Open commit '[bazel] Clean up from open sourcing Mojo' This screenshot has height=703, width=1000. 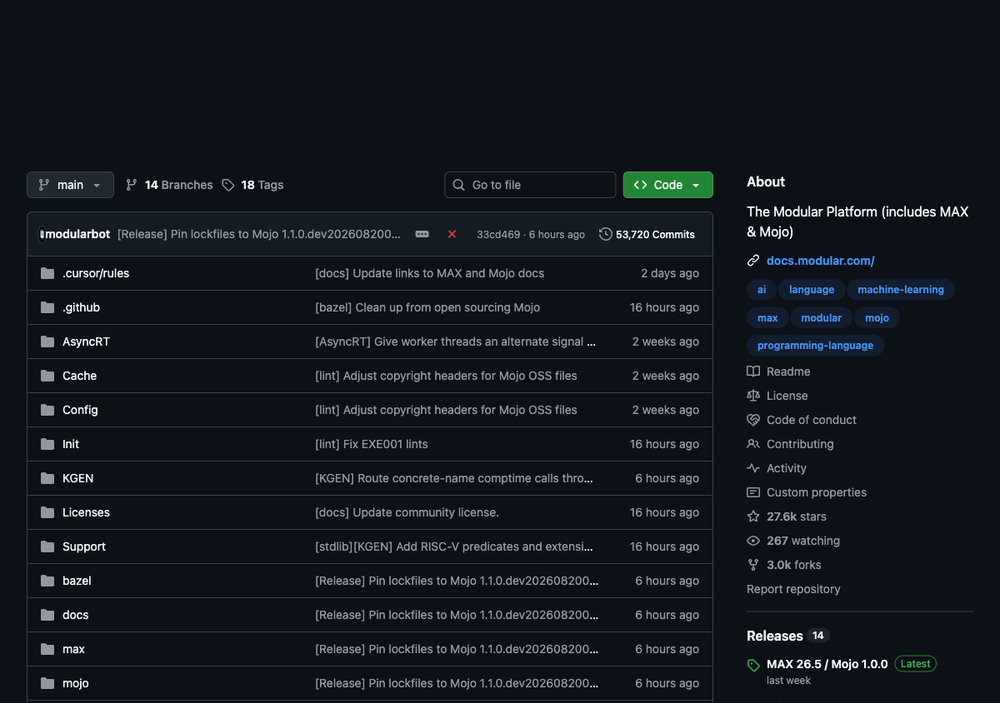427,307
